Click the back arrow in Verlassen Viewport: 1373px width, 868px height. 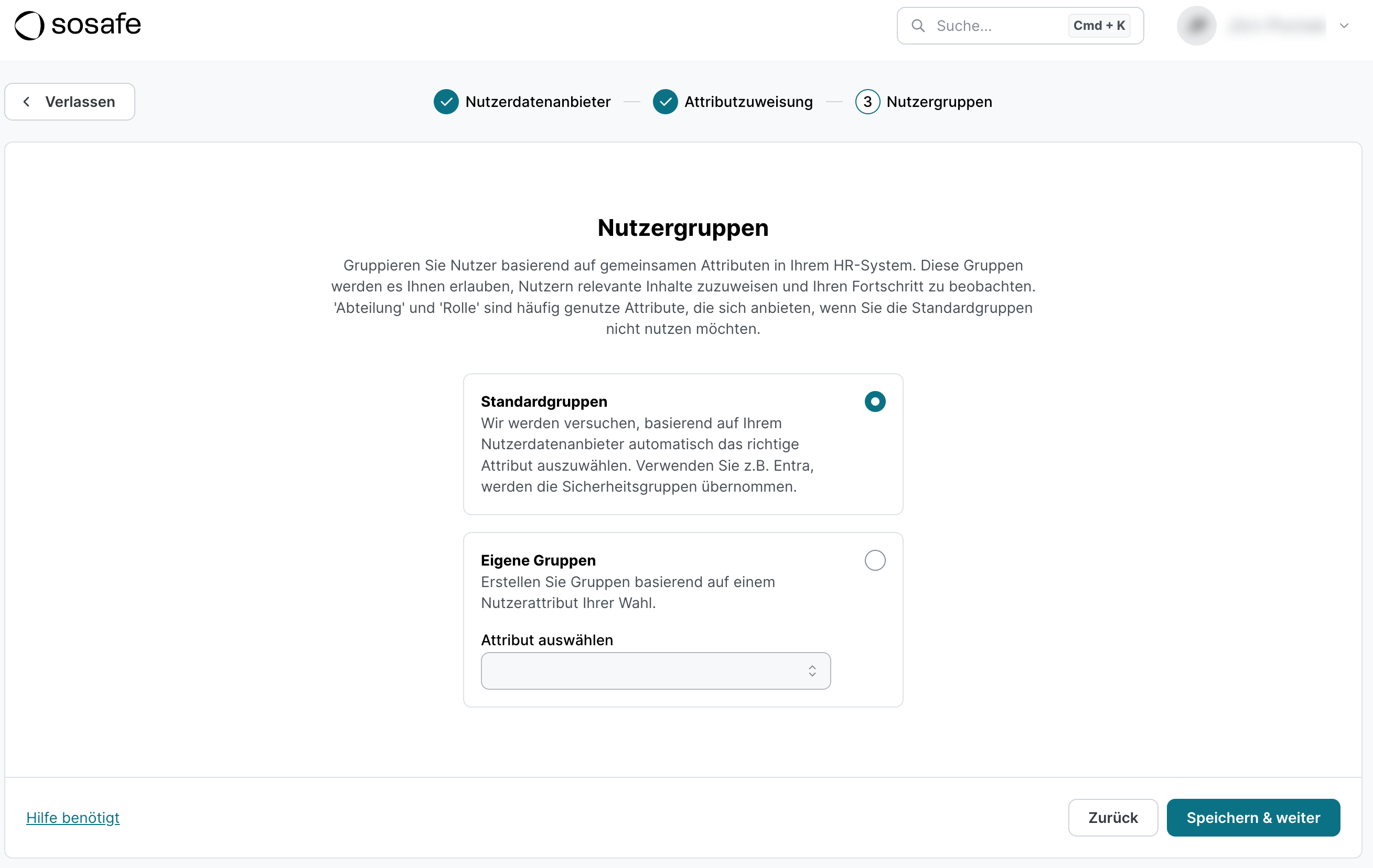[26, 102]
